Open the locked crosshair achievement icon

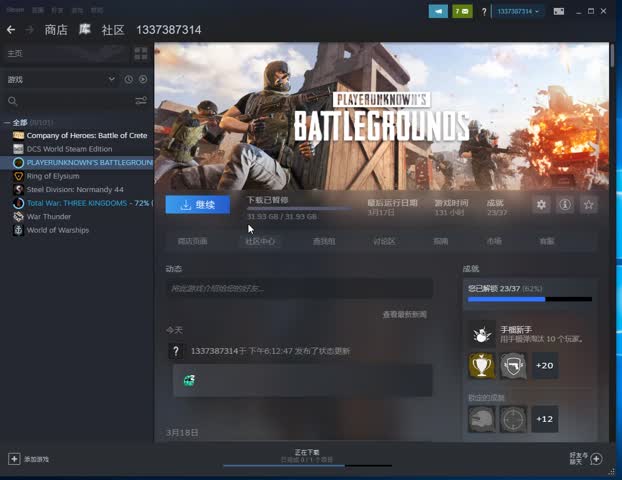(x=513, y=419)
